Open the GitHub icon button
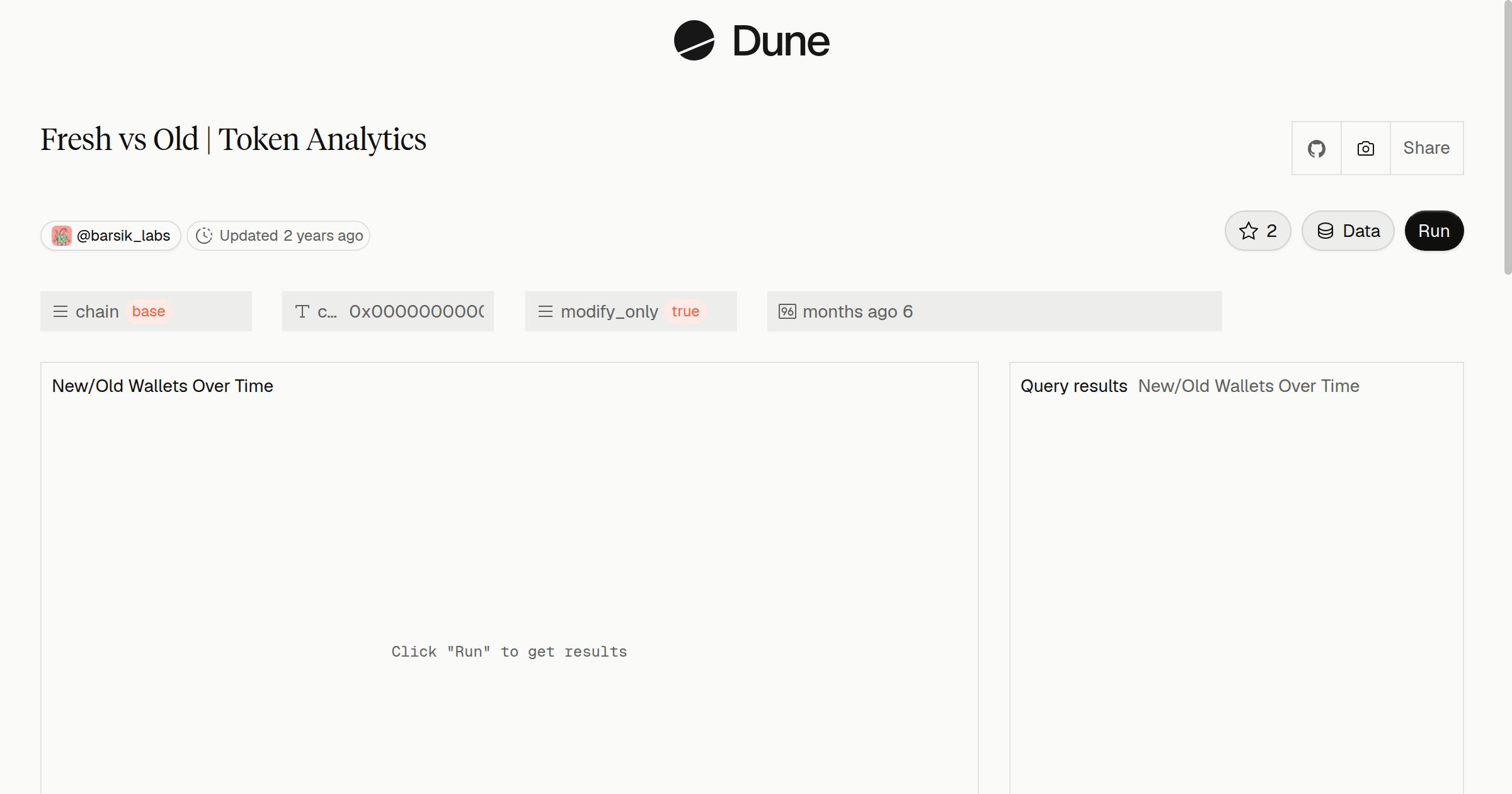The height and width of the screenshot is (794, 1512). [1317, 148]
